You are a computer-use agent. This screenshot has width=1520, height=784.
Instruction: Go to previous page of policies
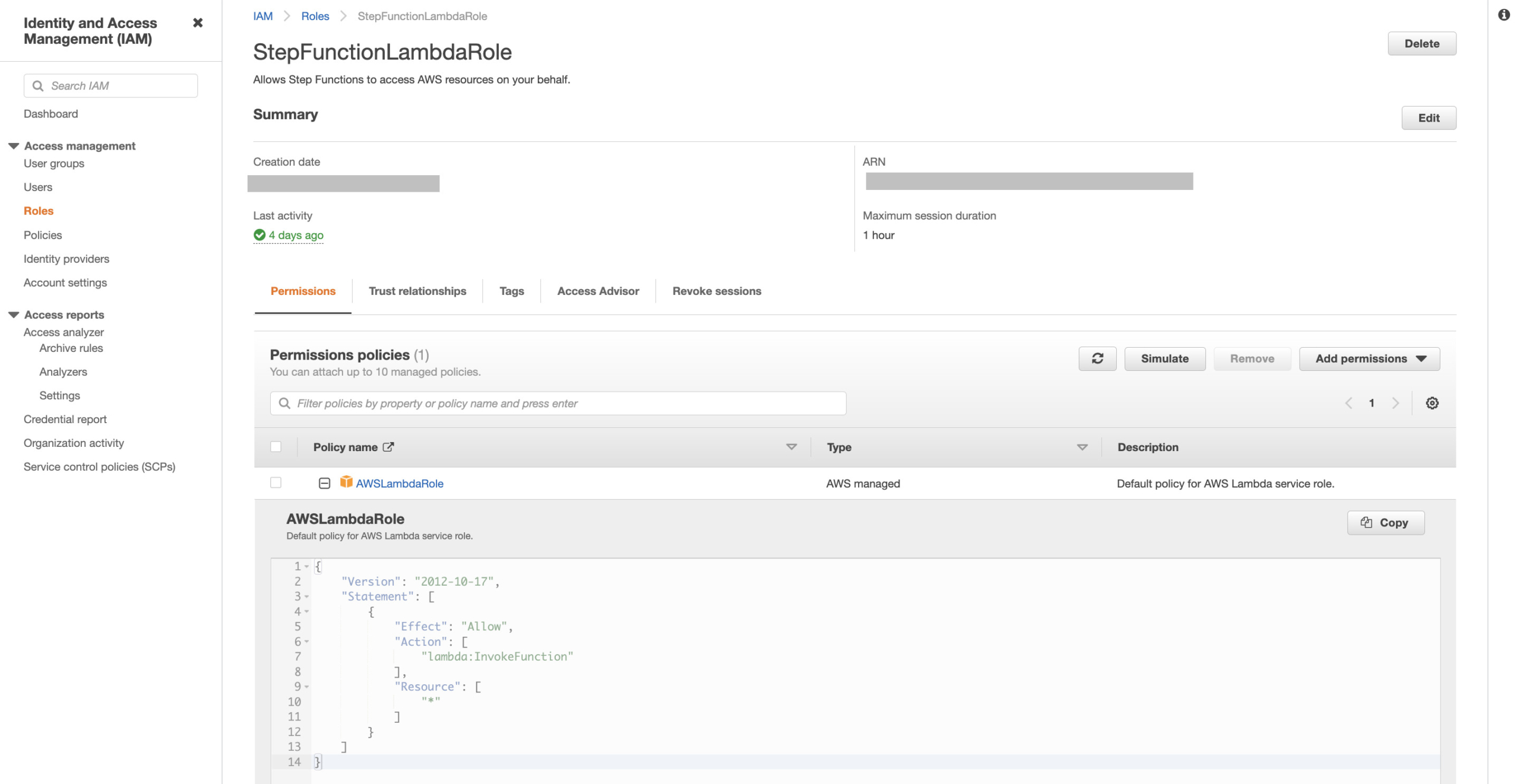[x=1348, y=403]
